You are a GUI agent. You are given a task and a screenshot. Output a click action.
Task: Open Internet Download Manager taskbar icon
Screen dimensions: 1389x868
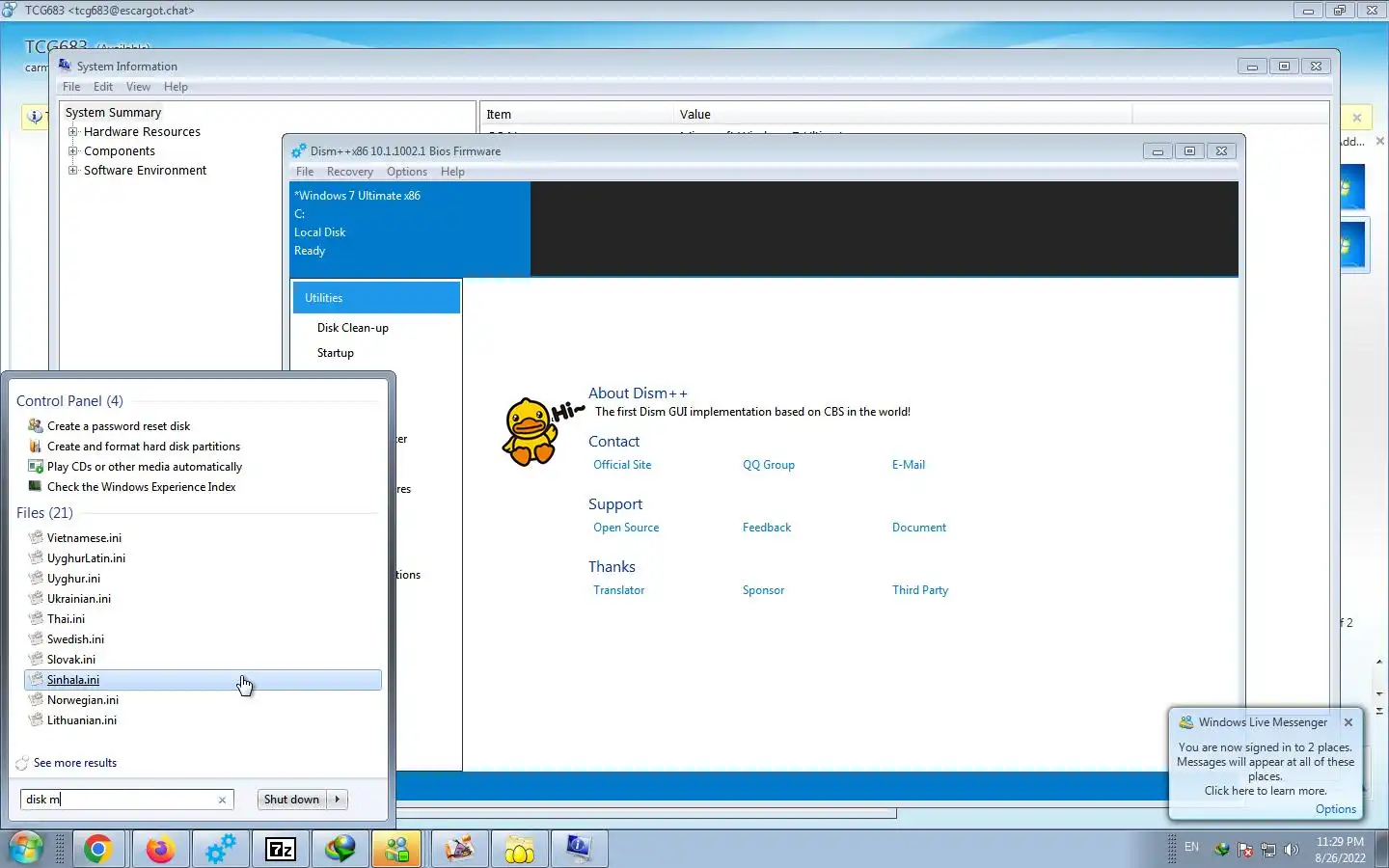(340, 849)
